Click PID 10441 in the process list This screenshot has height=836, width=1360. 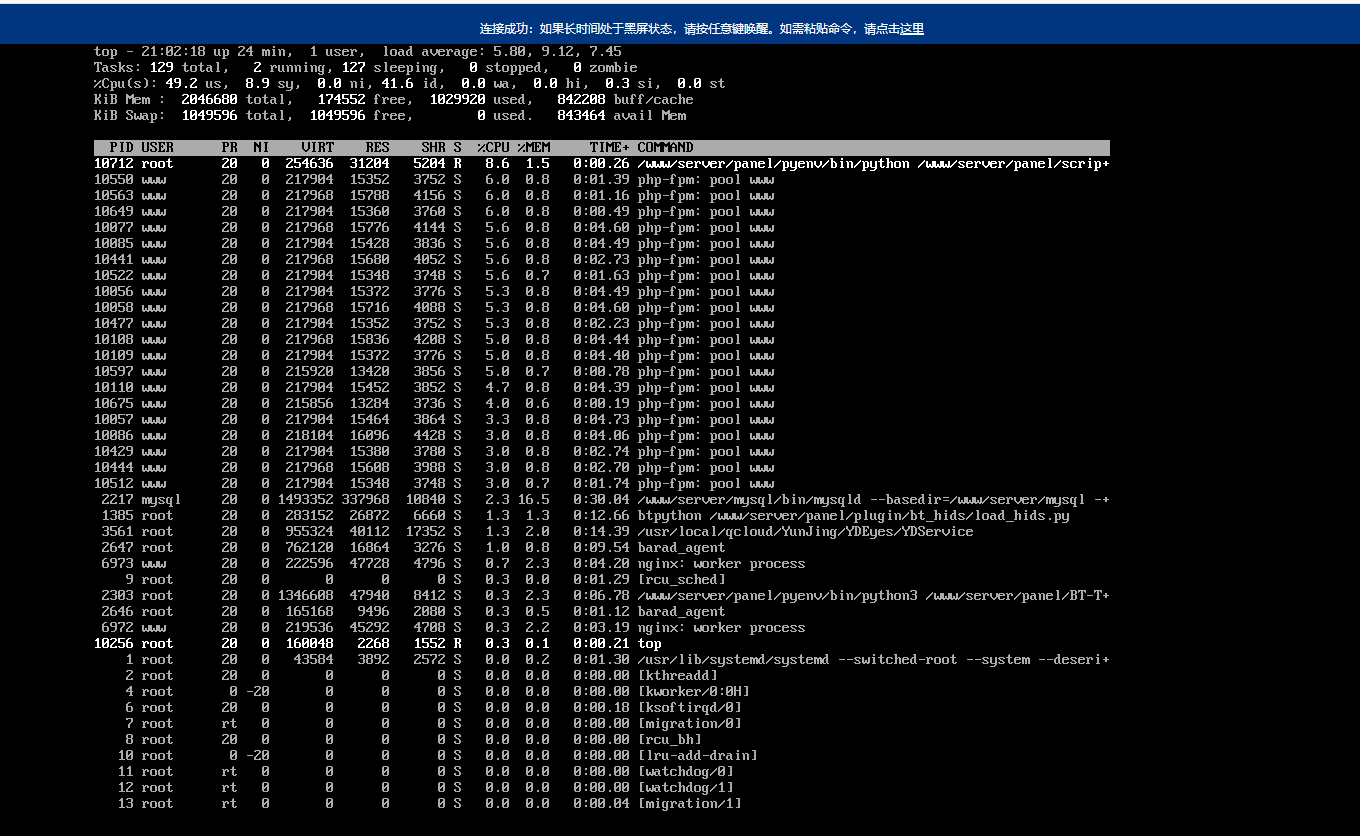(x=113, y=259)
